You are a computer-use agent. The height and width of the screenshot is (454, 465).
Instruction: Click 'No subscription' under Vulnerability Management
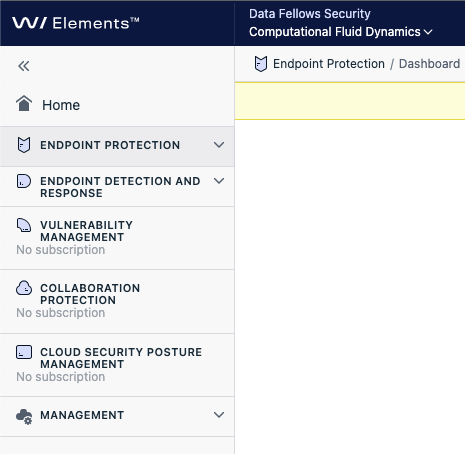[x=61, y=250]
